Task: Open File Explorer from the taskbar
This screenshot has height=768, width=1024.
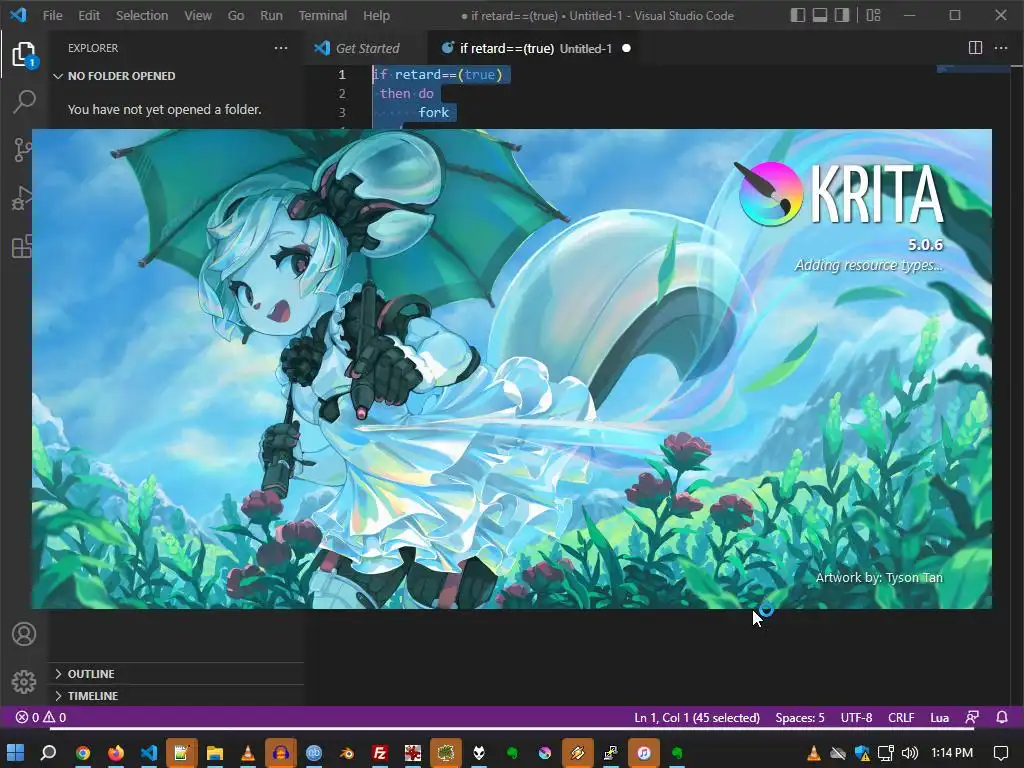Action: tap(215, 753)
